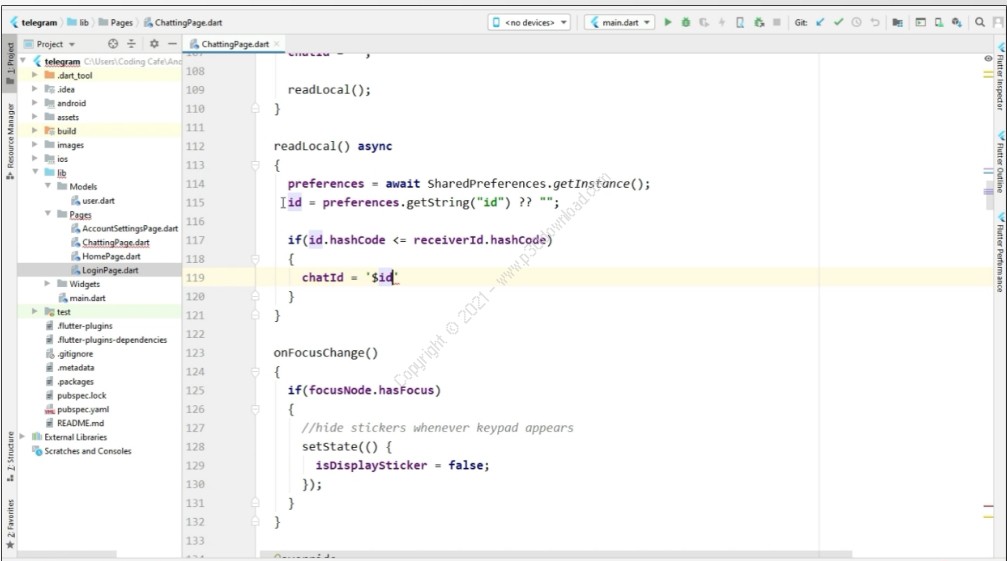Collapse the lib folder in tree

[x=35, y=173]
